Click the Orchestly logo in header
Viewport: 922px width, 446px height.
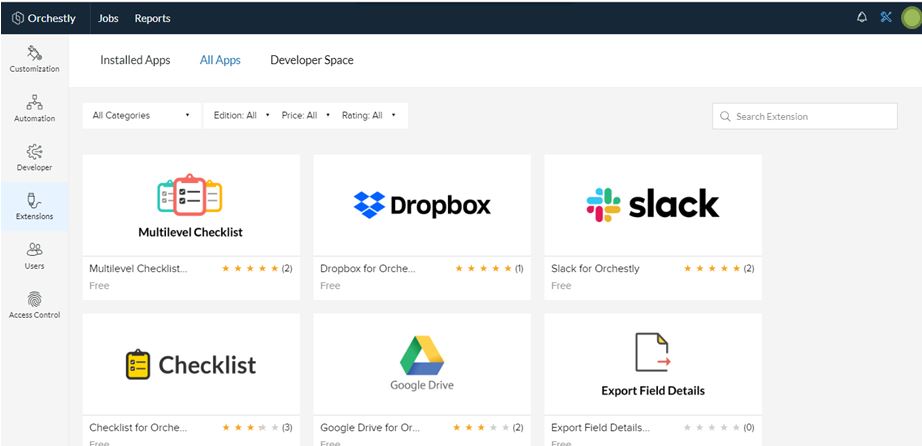[44, 18]
